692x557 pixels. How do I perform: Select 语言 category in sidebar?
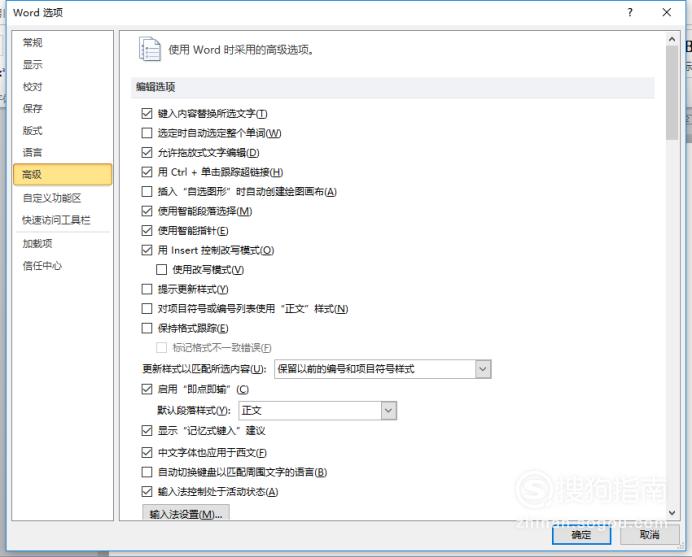(62, 152)
